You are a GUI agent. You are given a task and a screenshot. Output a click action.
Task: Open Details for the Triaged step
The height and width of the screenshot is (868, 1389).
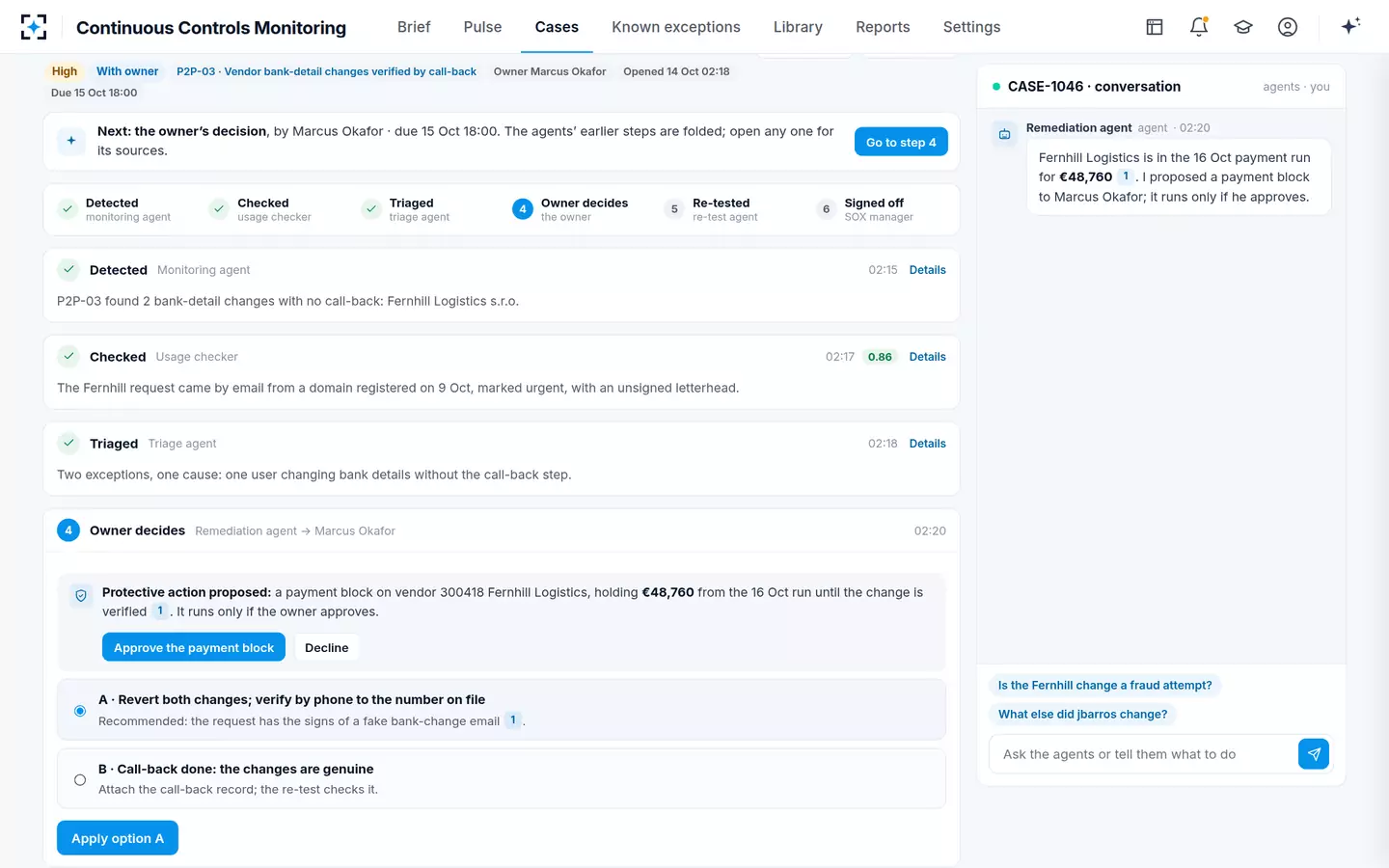point(928,444)
